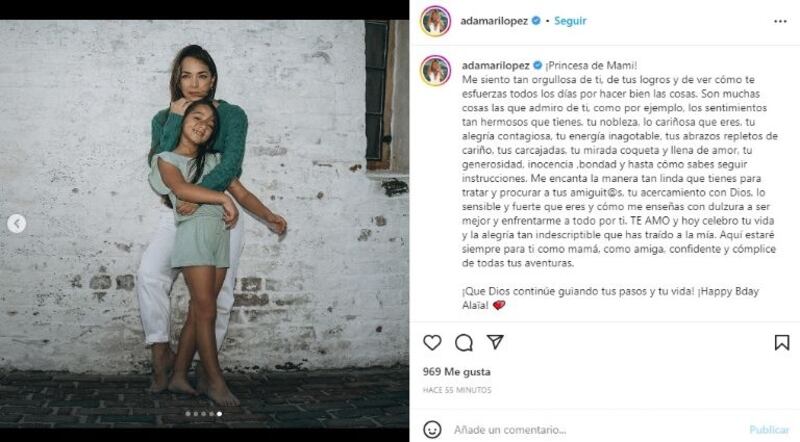800x442 pixels.
Task: Follow adamarilopez with Seguir
Action: (x=570, y=21)
